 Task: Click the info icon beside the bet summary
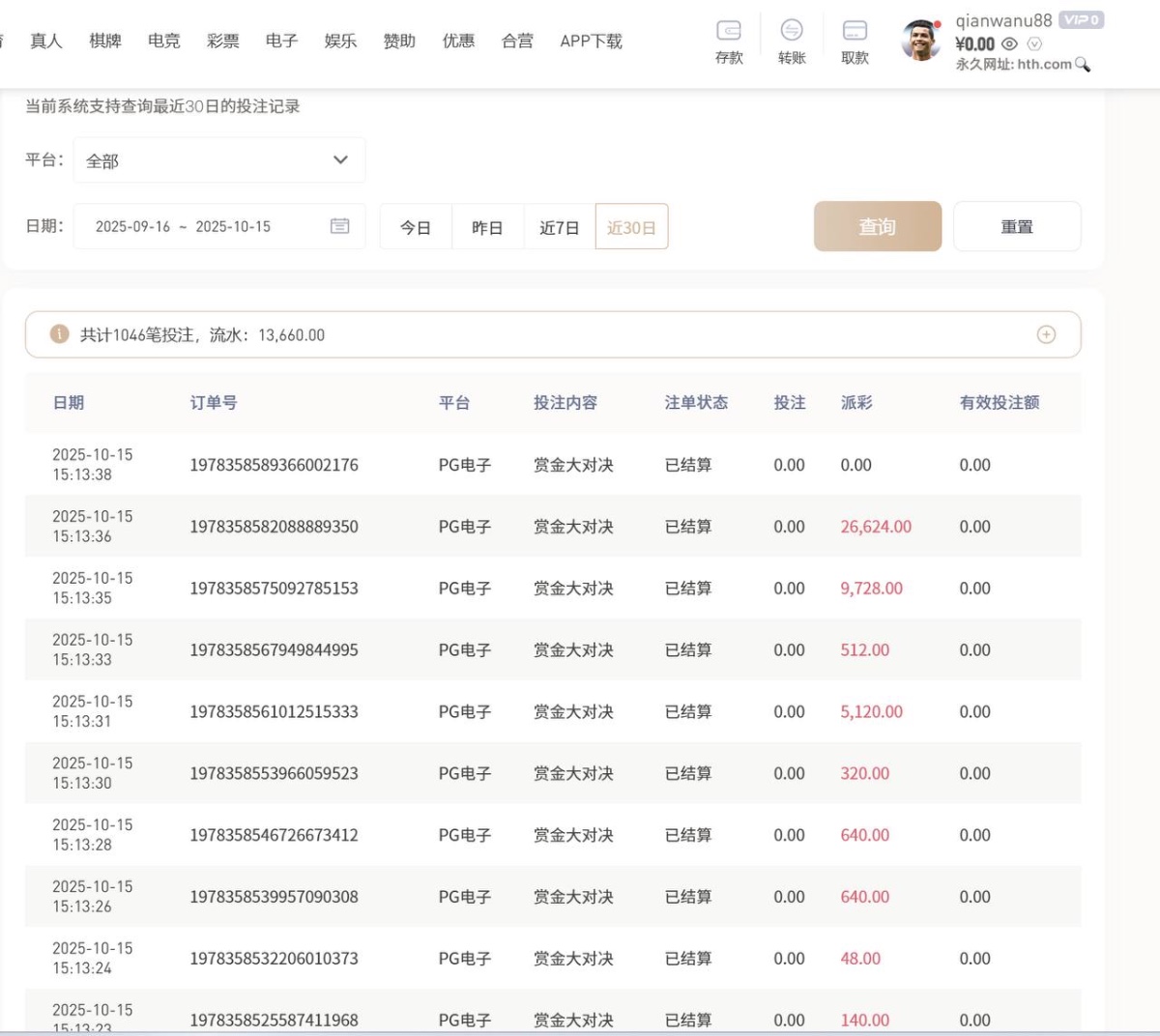60,334
